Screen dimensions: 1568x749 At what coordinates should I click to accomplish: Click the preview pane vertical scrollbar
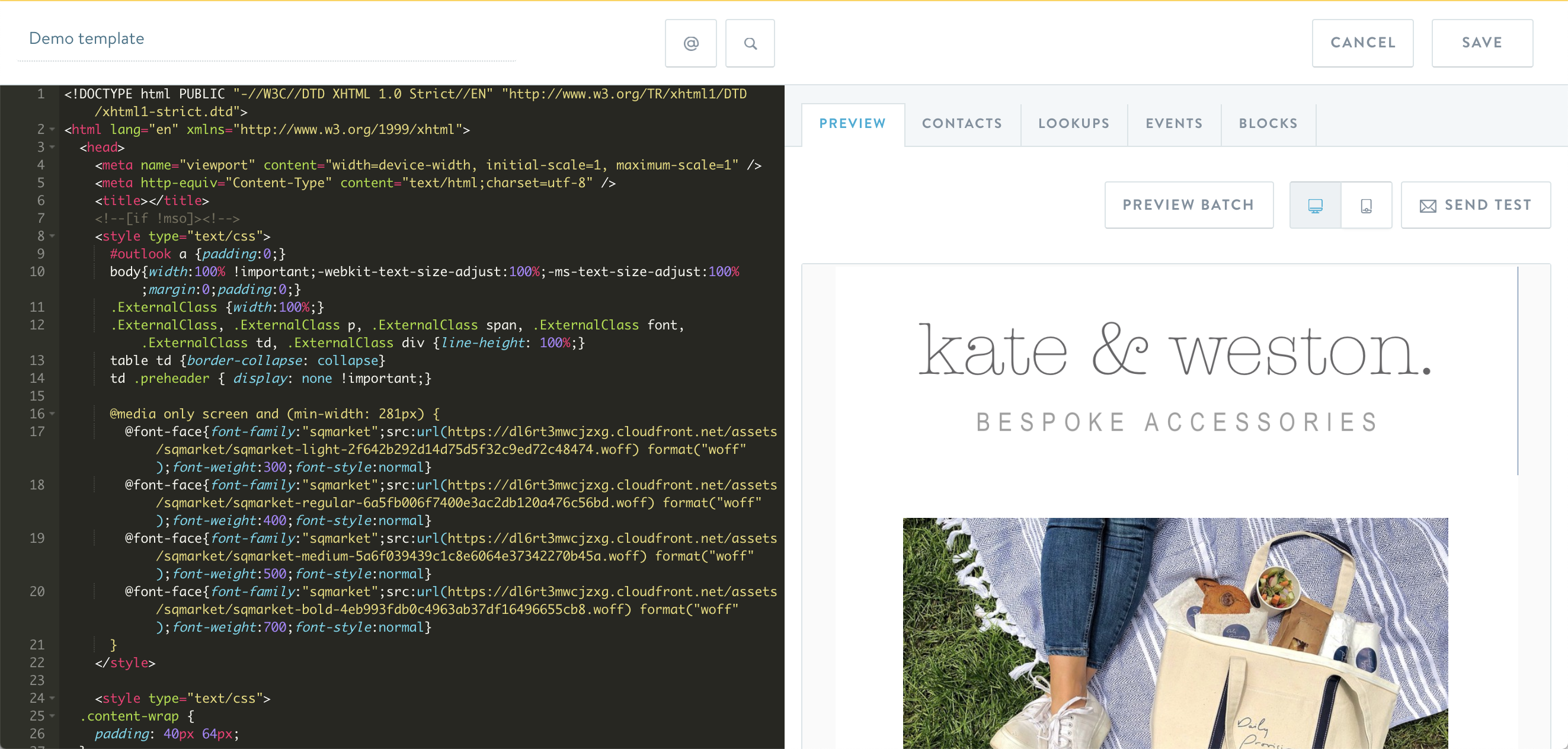[1518, 371]
